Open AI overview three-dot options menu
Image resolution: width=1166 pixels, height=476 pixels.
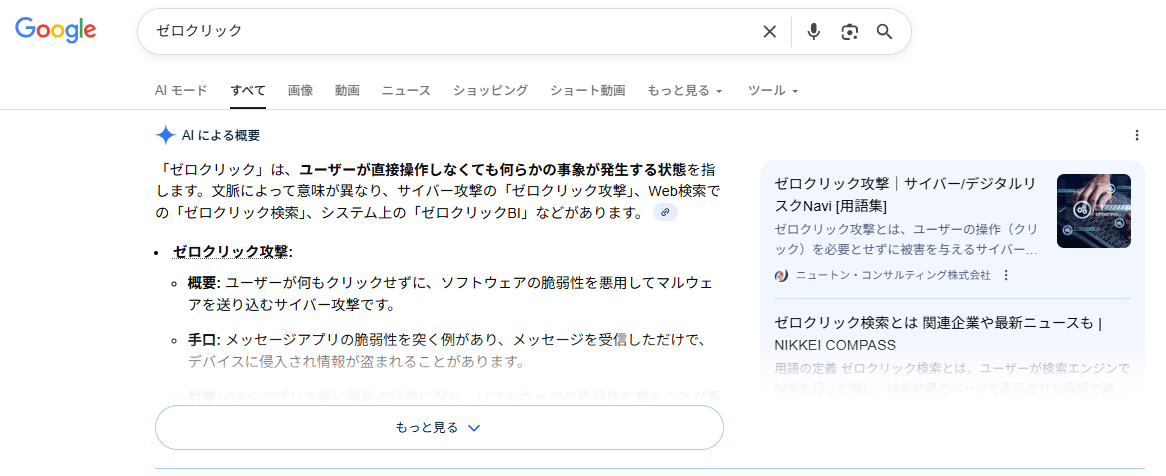pos(1136,135)
